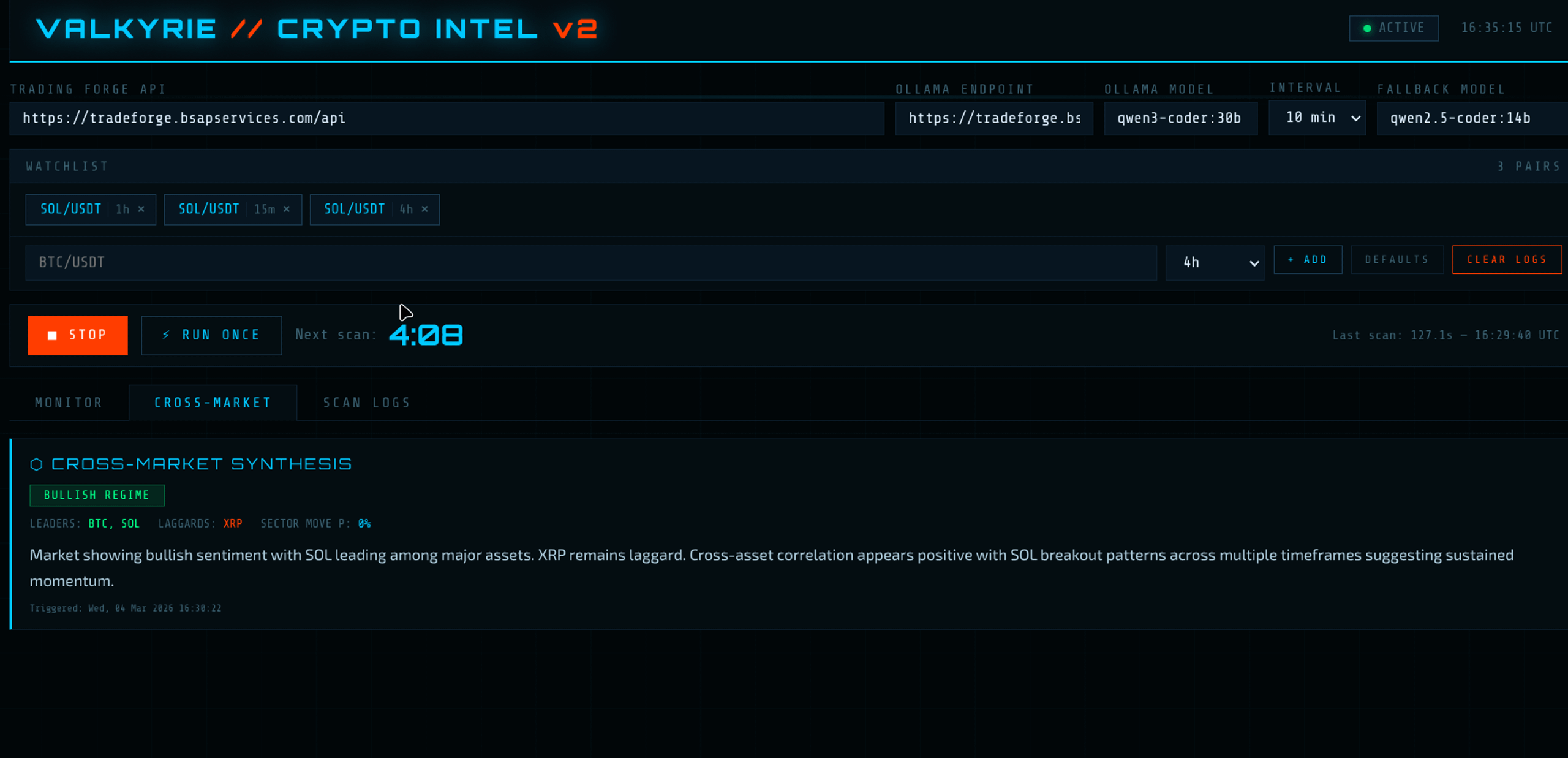The width and height of the screenshot is (1568, 758).
Task: Select the CROSS-MARKET tab
Action: (x=213, y=403)
